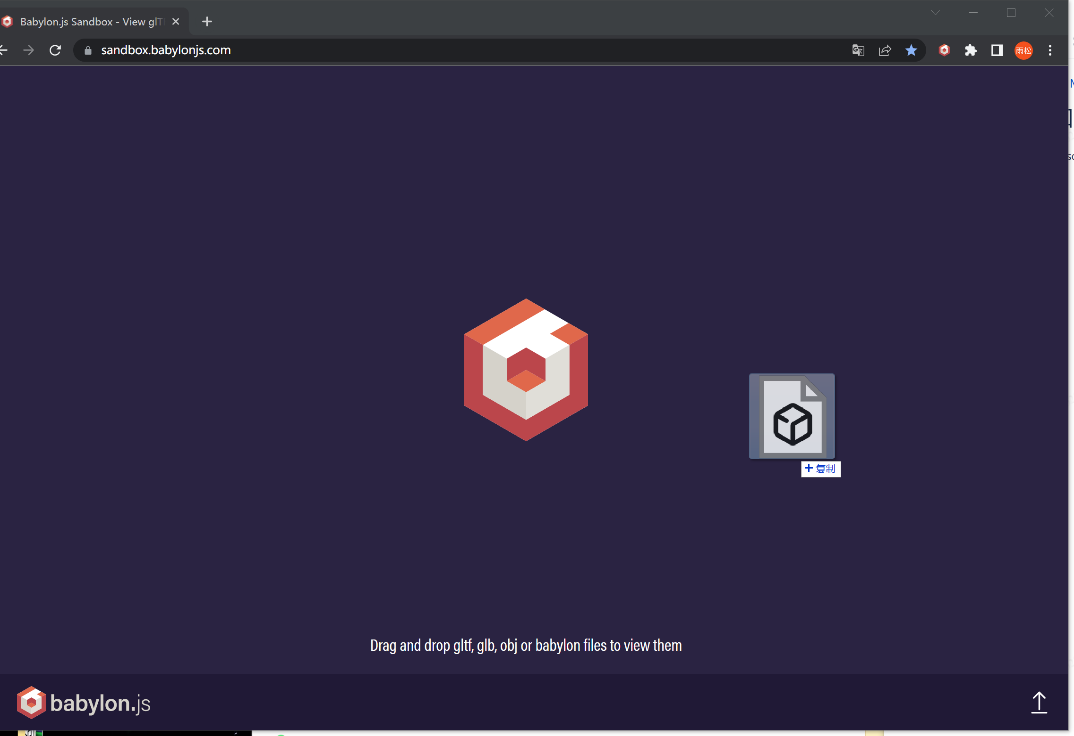Maximize the browser window
The width and height of the screenshot is (1074, 736).
click(1011, 12)
